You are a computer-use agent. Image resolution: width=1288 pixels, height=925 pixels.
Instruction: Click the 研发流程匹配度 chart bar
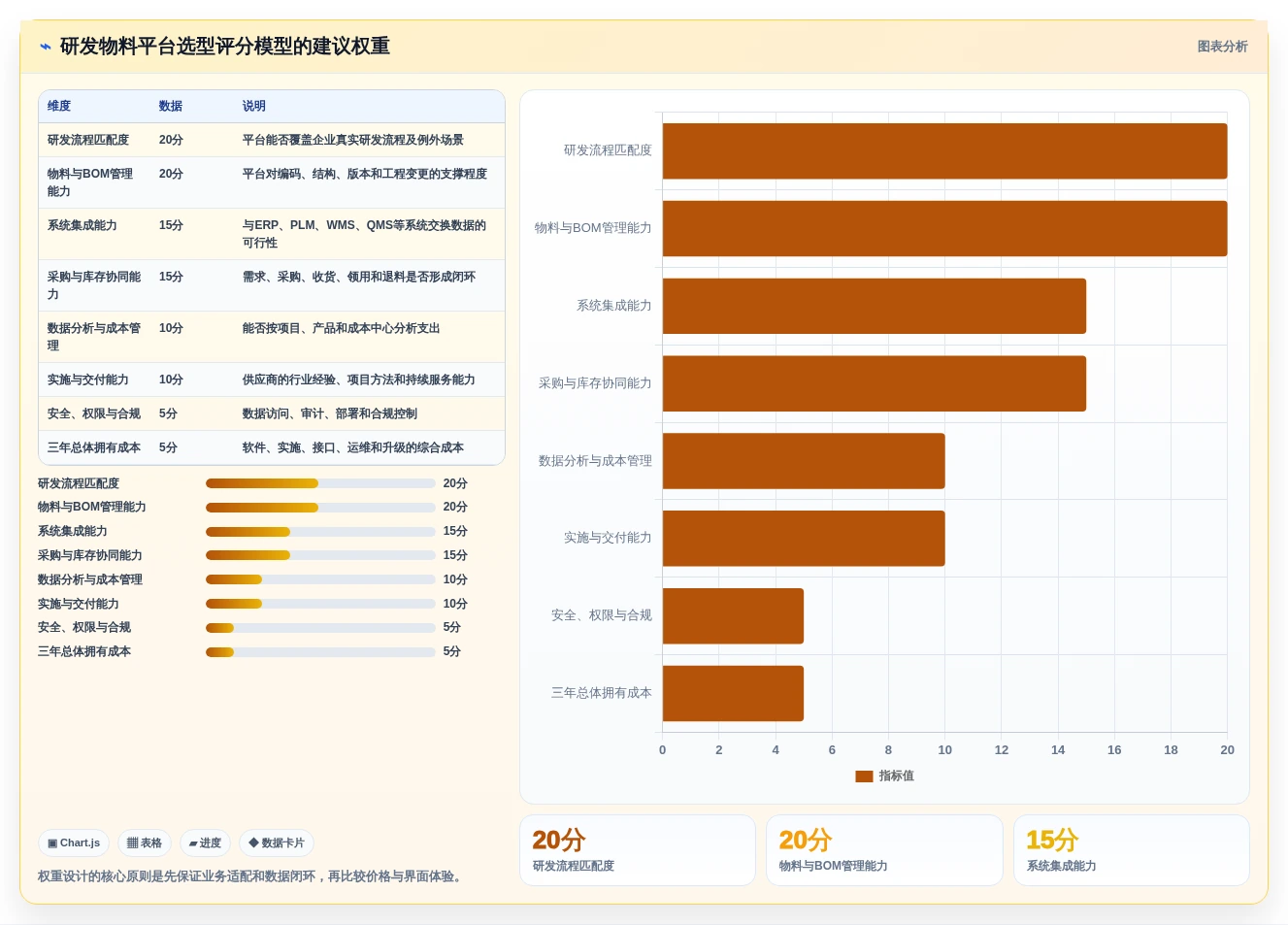[x=944, y=151]
